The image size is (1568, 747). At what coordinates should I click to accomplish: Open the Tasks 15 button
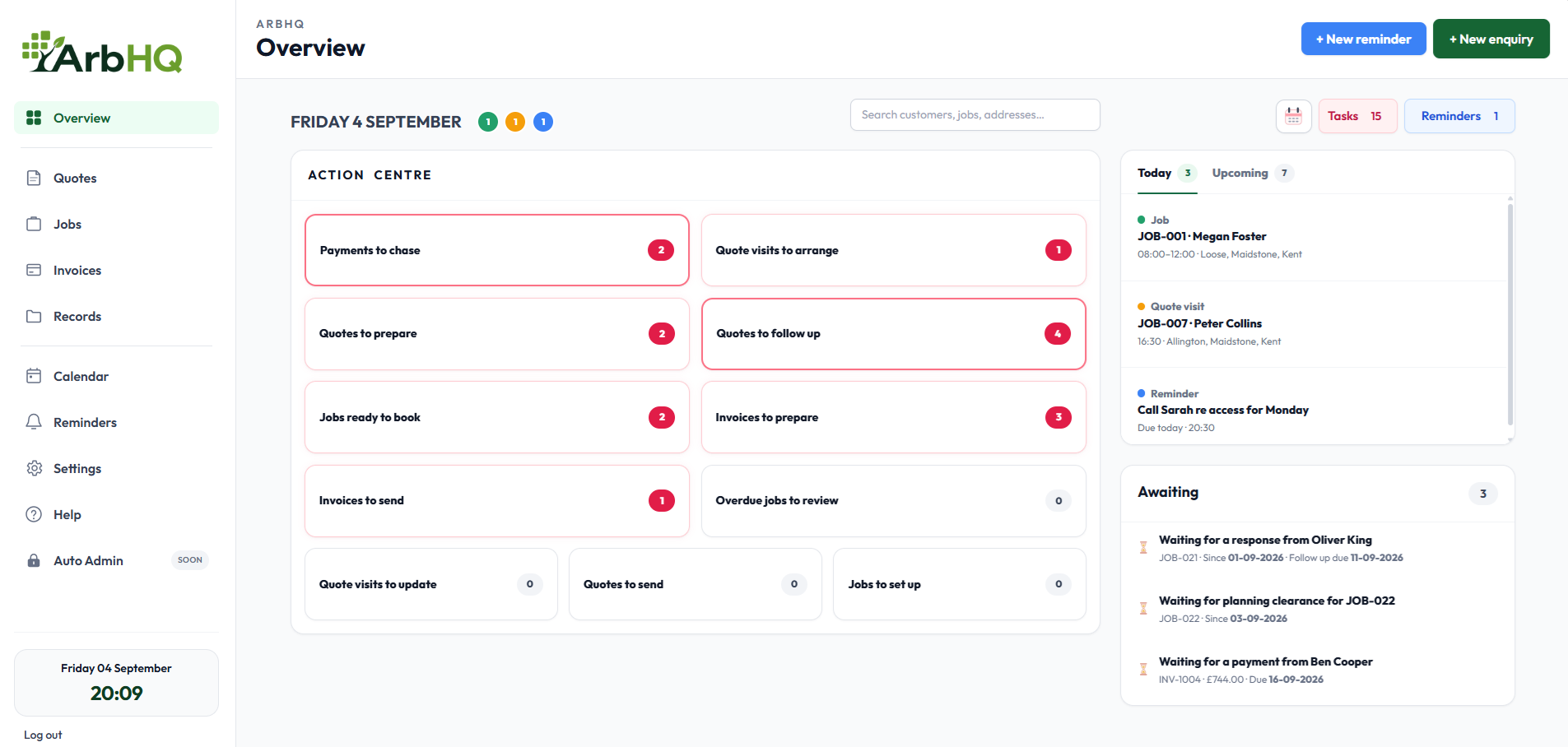pyautogui.click(x=1358, y=116)
